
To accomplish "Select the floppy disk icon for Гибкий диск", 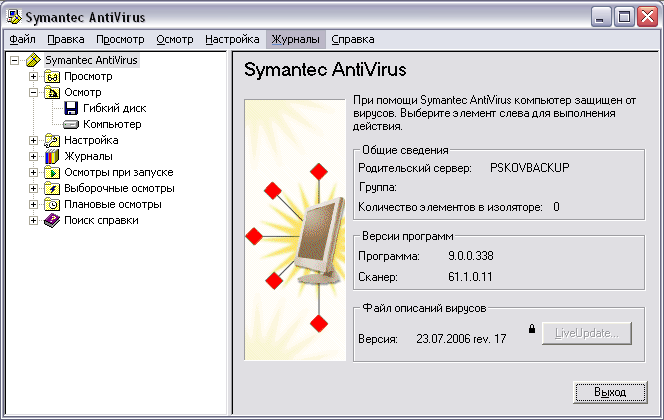I will [71, 108].
